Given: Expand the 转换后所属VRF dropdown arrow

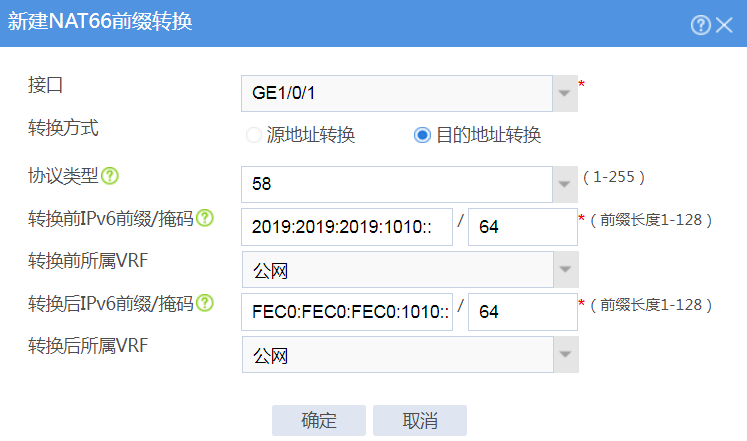Looking at the screenshot, I should coord(566,354).
